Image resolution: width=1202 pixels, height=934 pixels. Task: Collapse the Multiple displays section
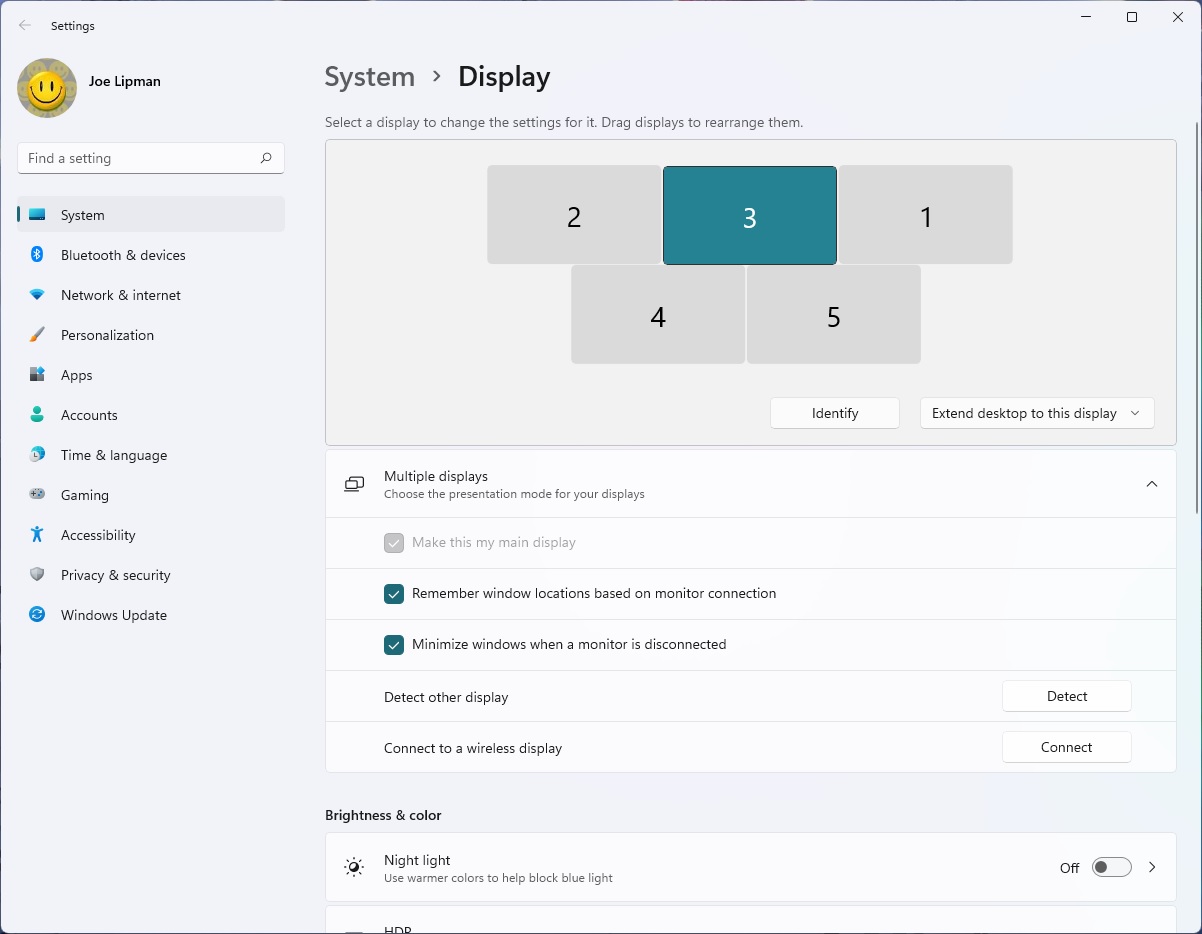tap(1151, 484)
